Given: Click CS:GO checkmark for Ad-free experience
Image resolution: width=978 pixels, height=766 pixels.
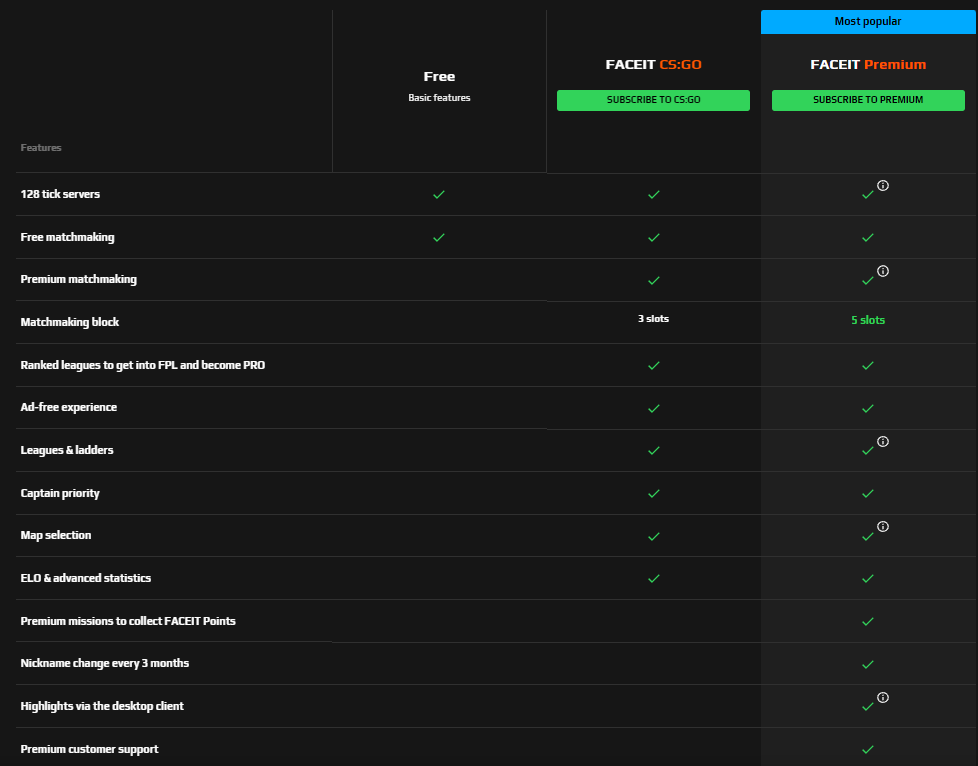Looking at the screenshot, I should tap(653, 408).
